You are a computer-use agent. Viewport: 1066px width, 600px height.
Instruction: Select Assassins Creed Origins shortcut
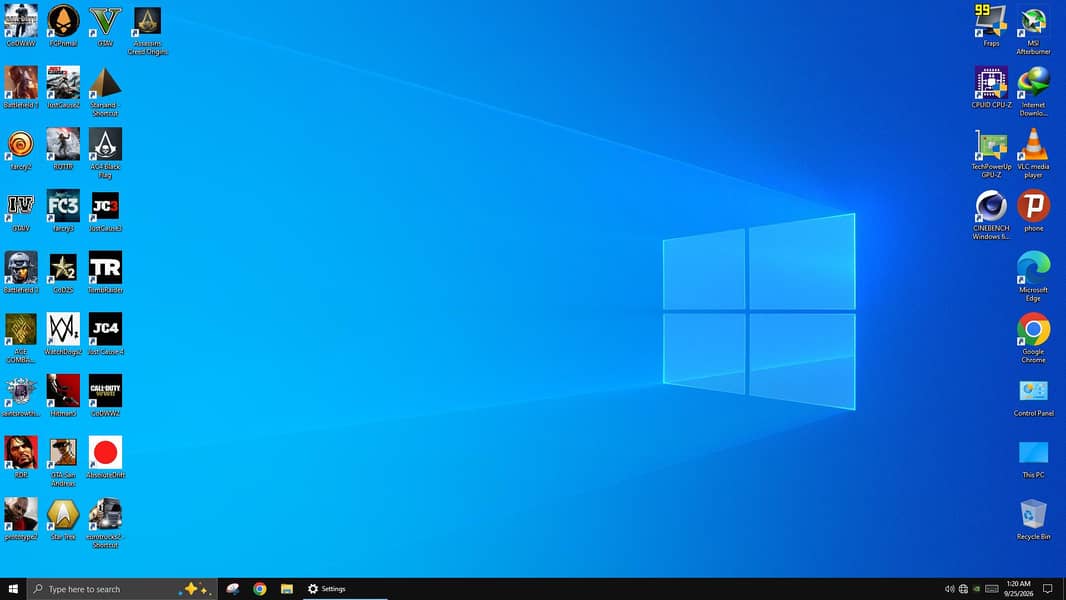click(x=148, y=21)
